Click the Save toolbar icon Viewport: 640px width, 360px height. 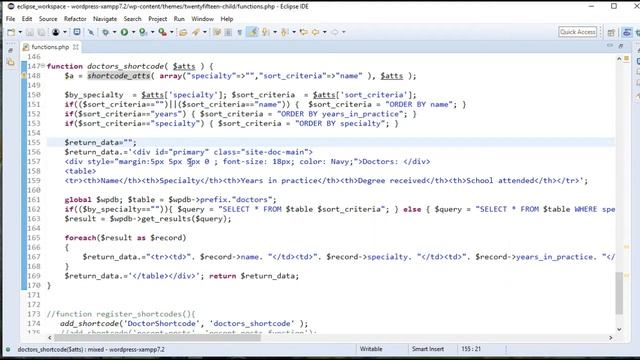tap(30, 32)
